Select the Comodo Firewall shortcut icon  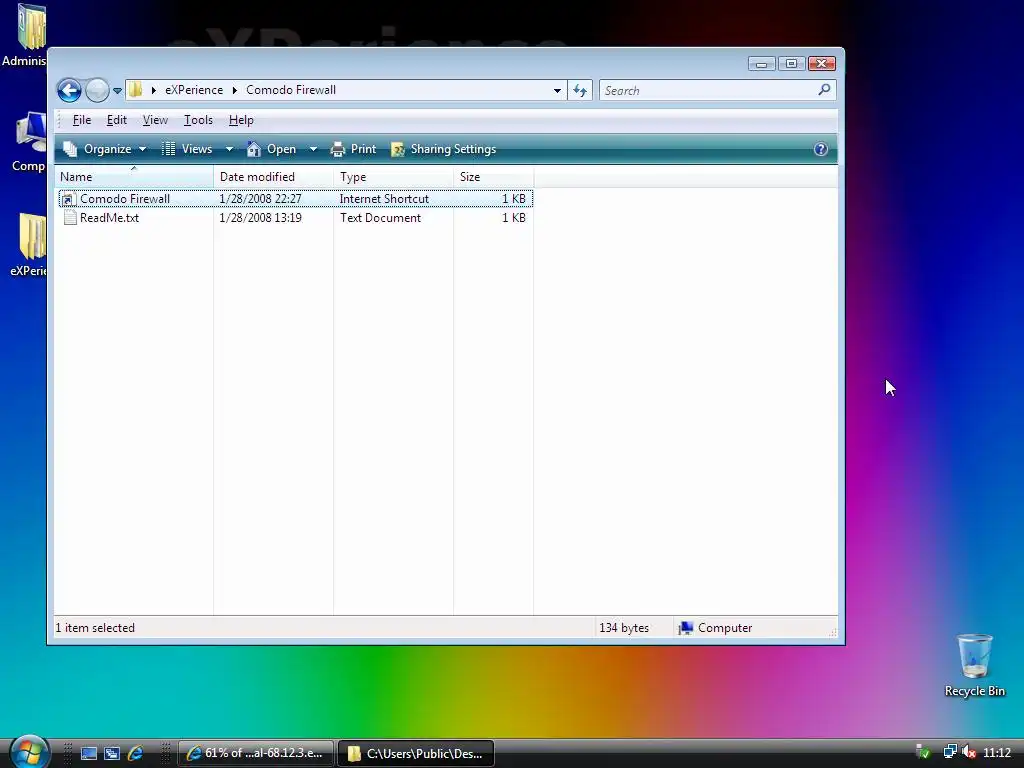69,199
